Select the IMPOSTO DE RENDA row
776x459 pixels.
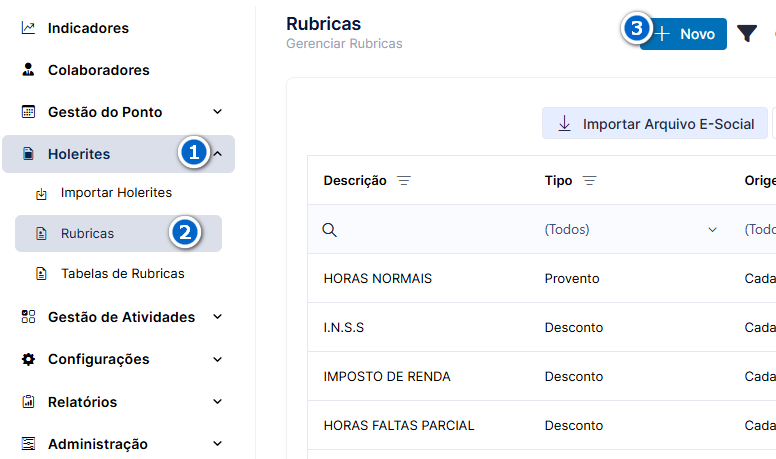coord(542,376)
